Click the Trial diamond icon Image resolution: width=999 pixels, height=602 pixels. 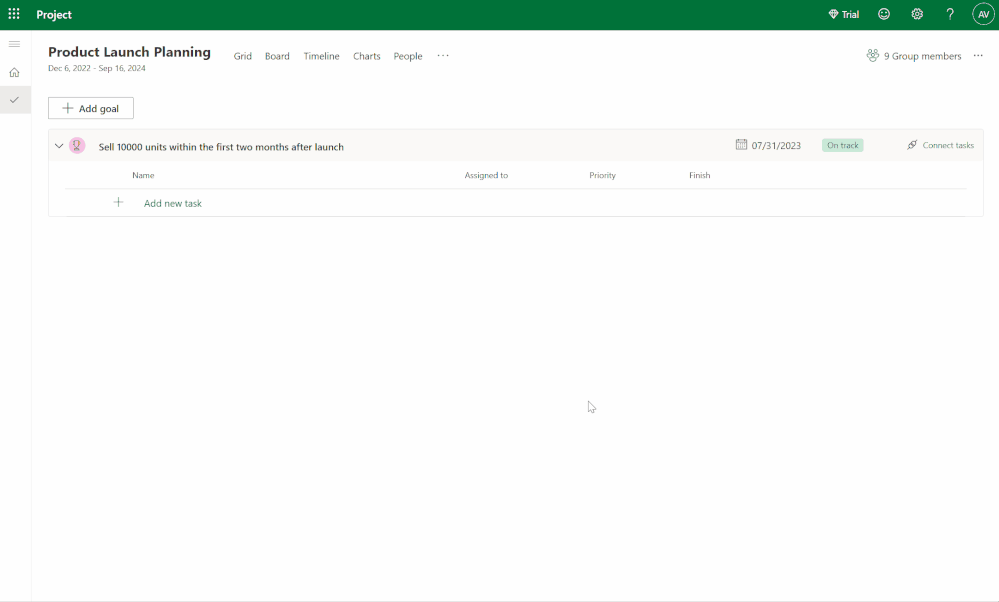(833, 14)
